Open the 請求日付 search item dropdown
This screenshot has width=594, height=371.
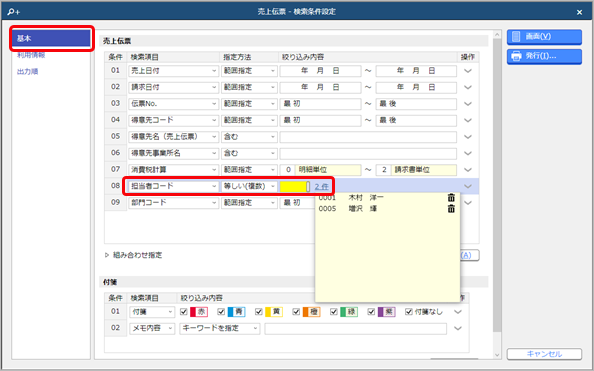(173, 87)
